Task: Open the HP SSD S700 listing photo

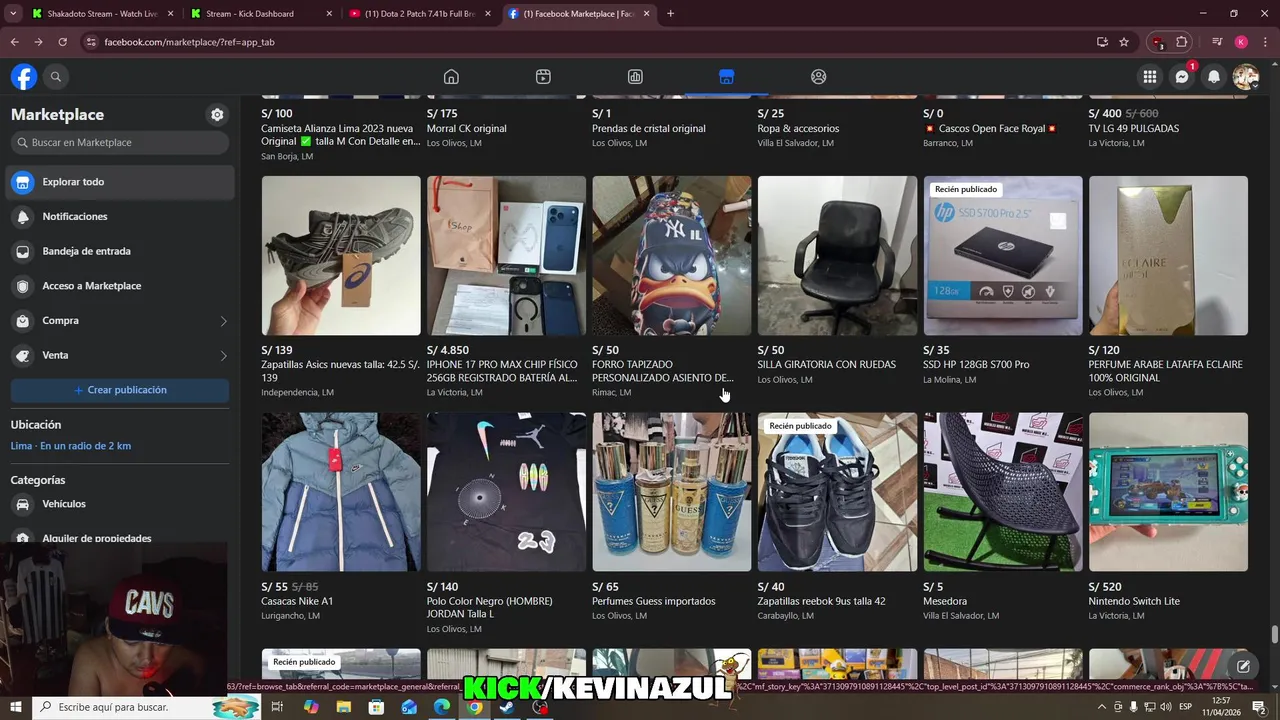Action: (x=1003, y=256)
